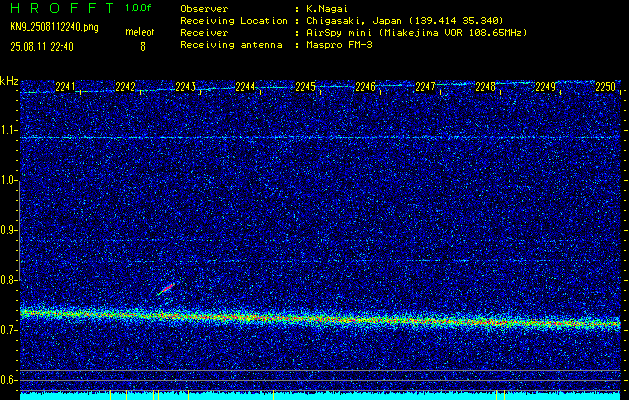629x400 pixels.
Task: Select AirSpy mini Miakejima VOR receiver text
Action: [x=417, y=32]
